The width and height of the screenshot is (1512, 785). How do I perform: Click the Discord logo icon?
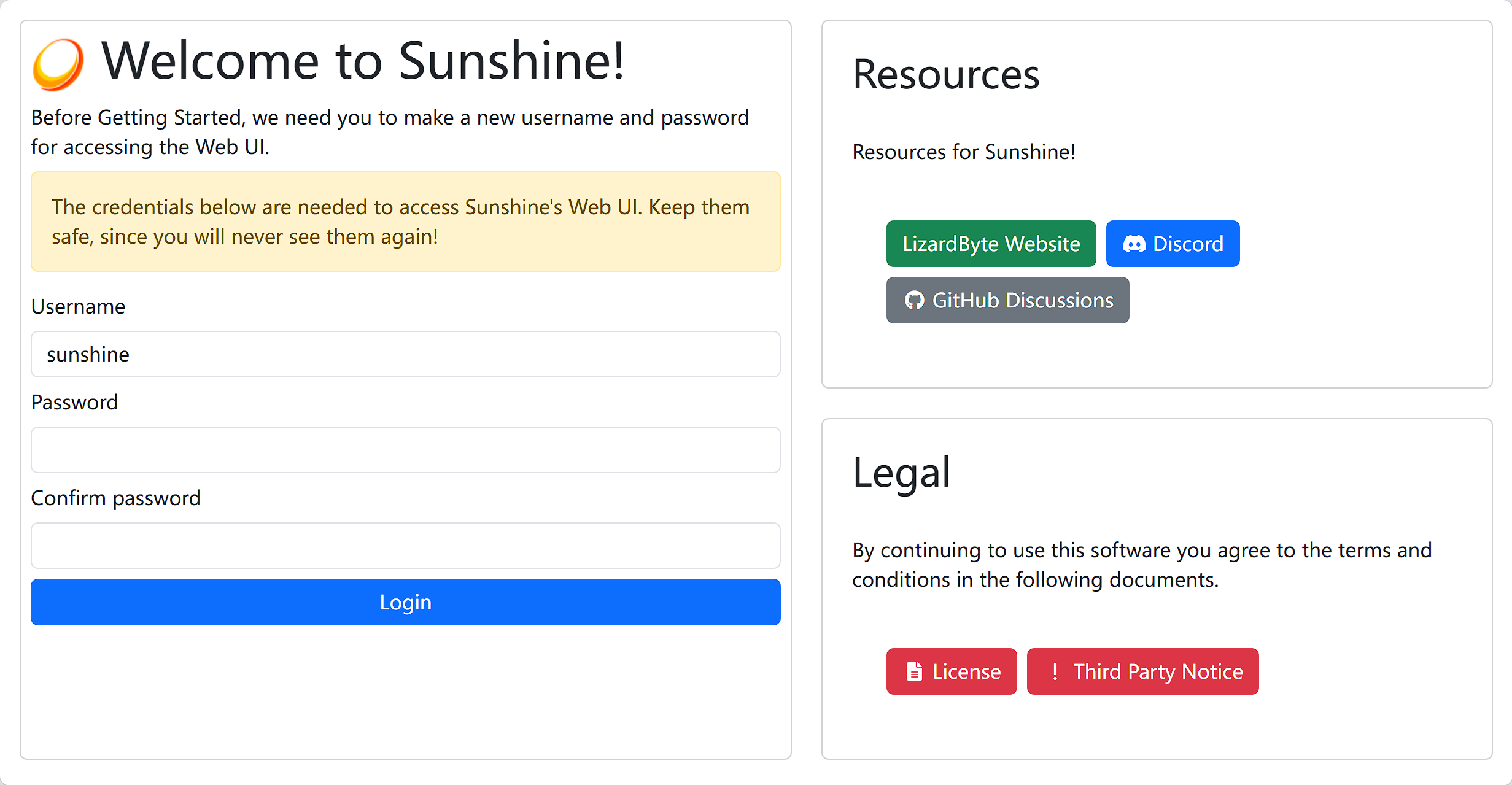pyautogui.click(x=1134, y=244)
